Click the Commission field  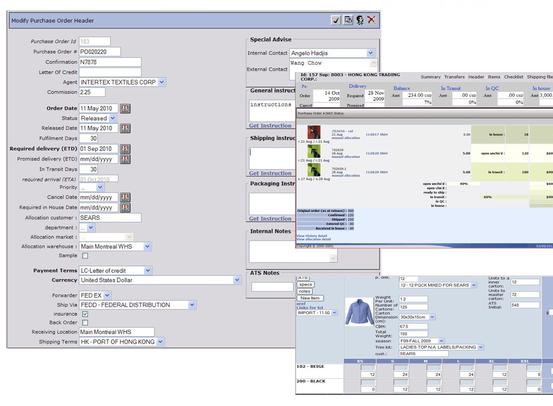92,92
